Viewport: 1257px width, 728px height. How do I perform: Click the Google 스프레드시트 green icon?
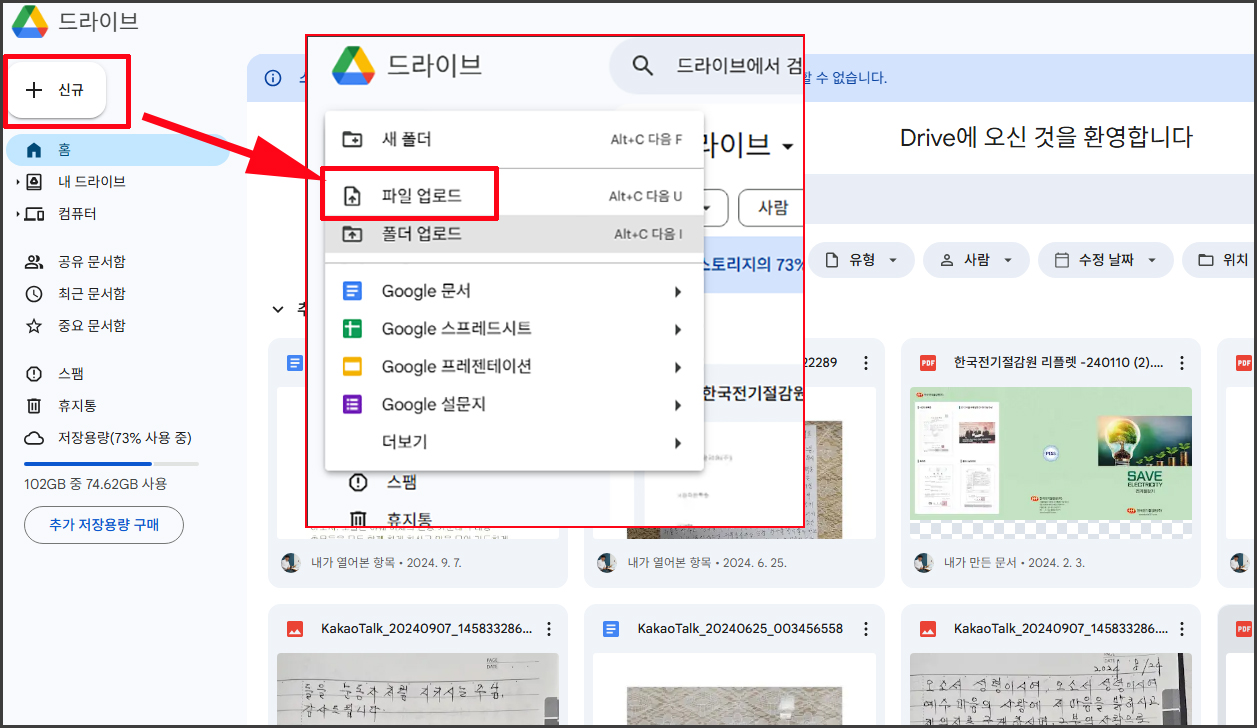(x=352, y=329)
